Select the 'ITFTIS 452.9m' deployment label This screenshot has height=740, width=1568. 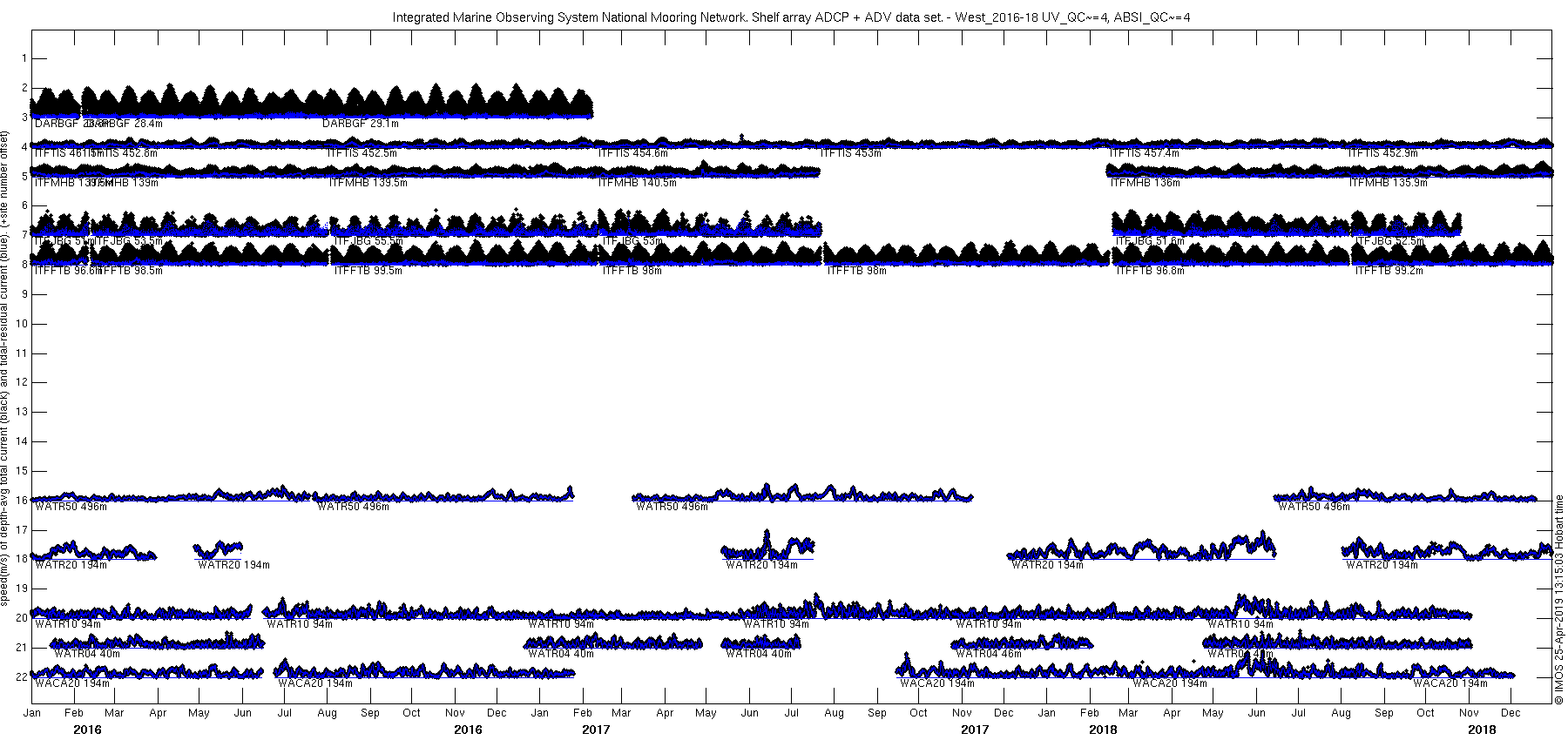click(1383, 153)
